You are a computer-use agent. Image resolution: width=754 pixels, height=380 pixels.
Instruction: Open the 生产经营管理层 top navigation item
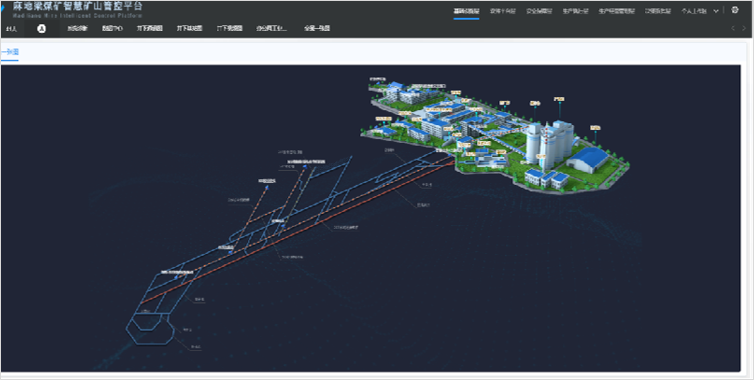pyautogui.click(x=616, y=11)
